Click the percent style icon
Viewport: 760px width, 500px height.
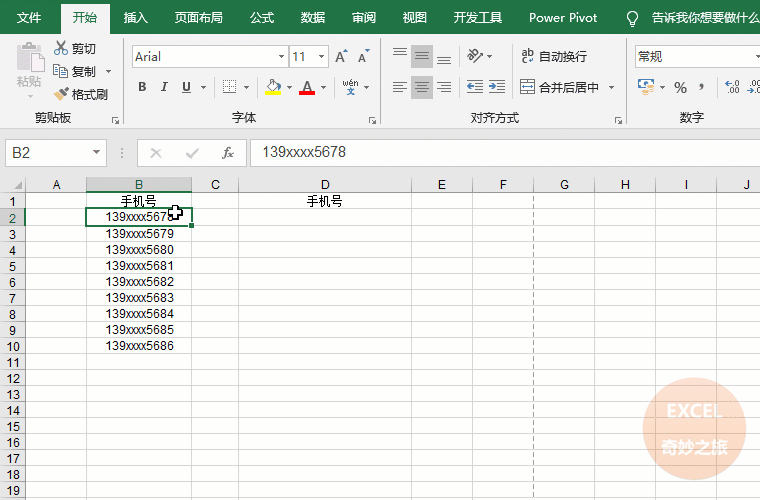(x=680, y=87)
